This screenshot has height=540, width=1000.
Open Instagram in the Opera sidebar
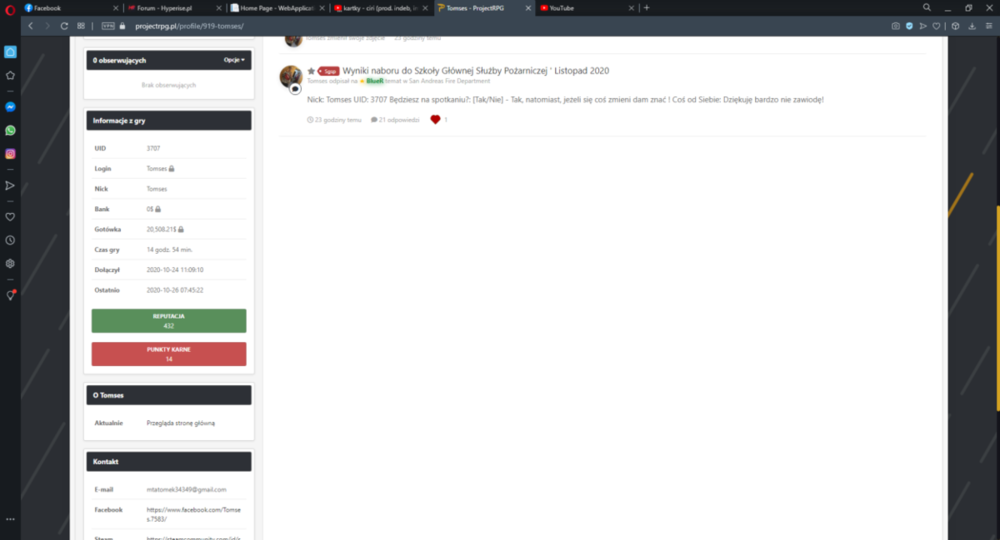[x=10, y=154]
